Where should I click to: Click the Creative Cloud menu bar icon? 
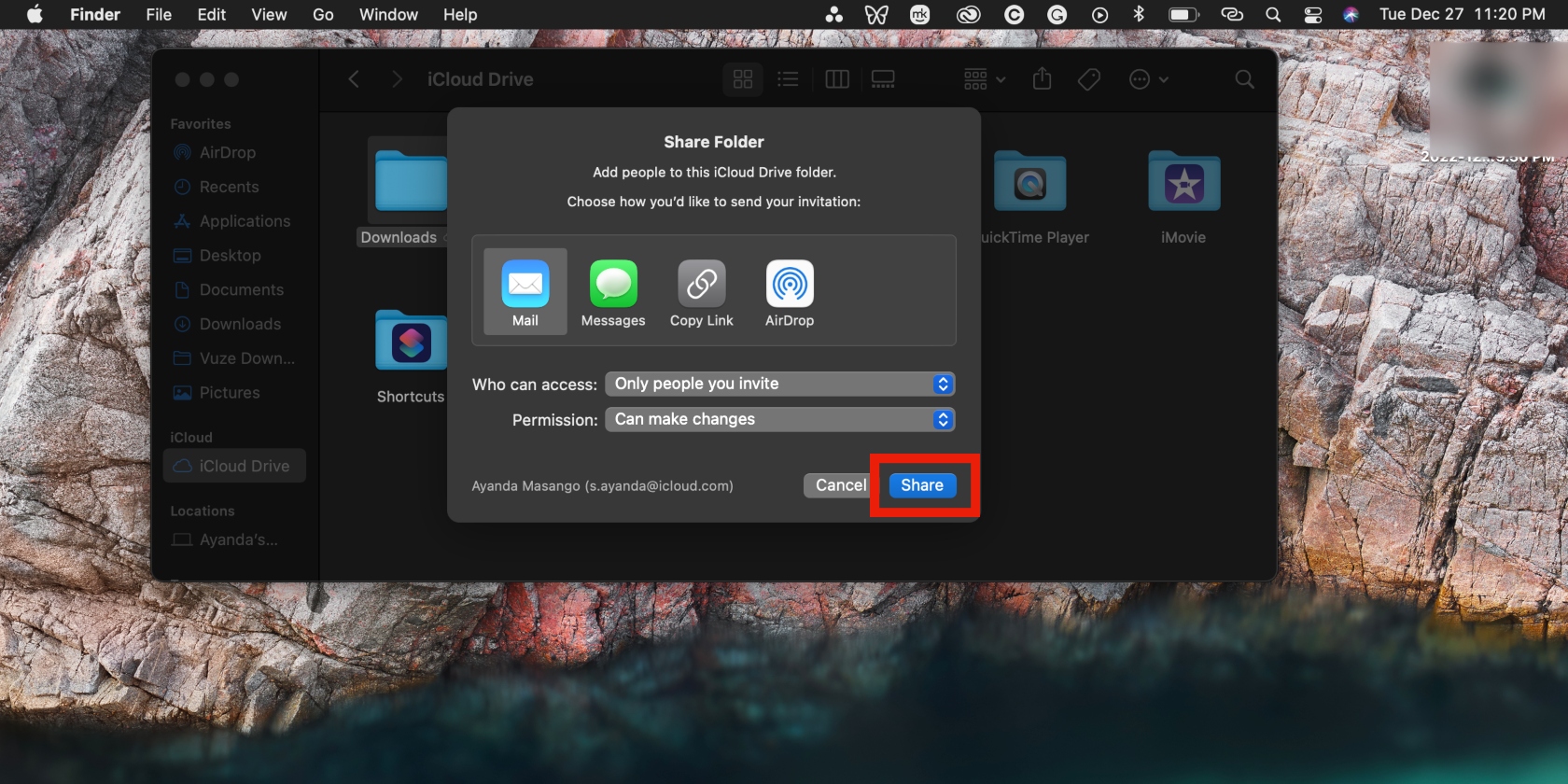pyautogui.click(x=968, y=14)
